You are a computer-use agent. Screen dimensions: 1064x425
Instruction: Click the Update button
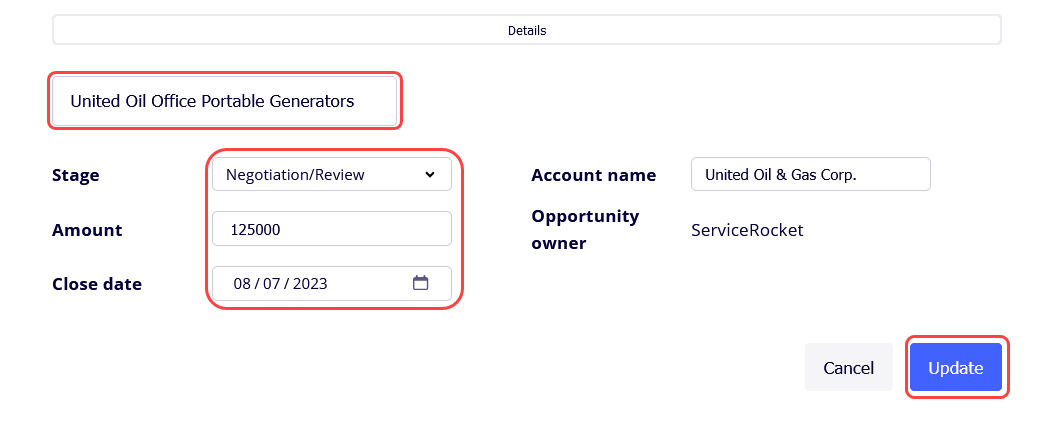955,367
